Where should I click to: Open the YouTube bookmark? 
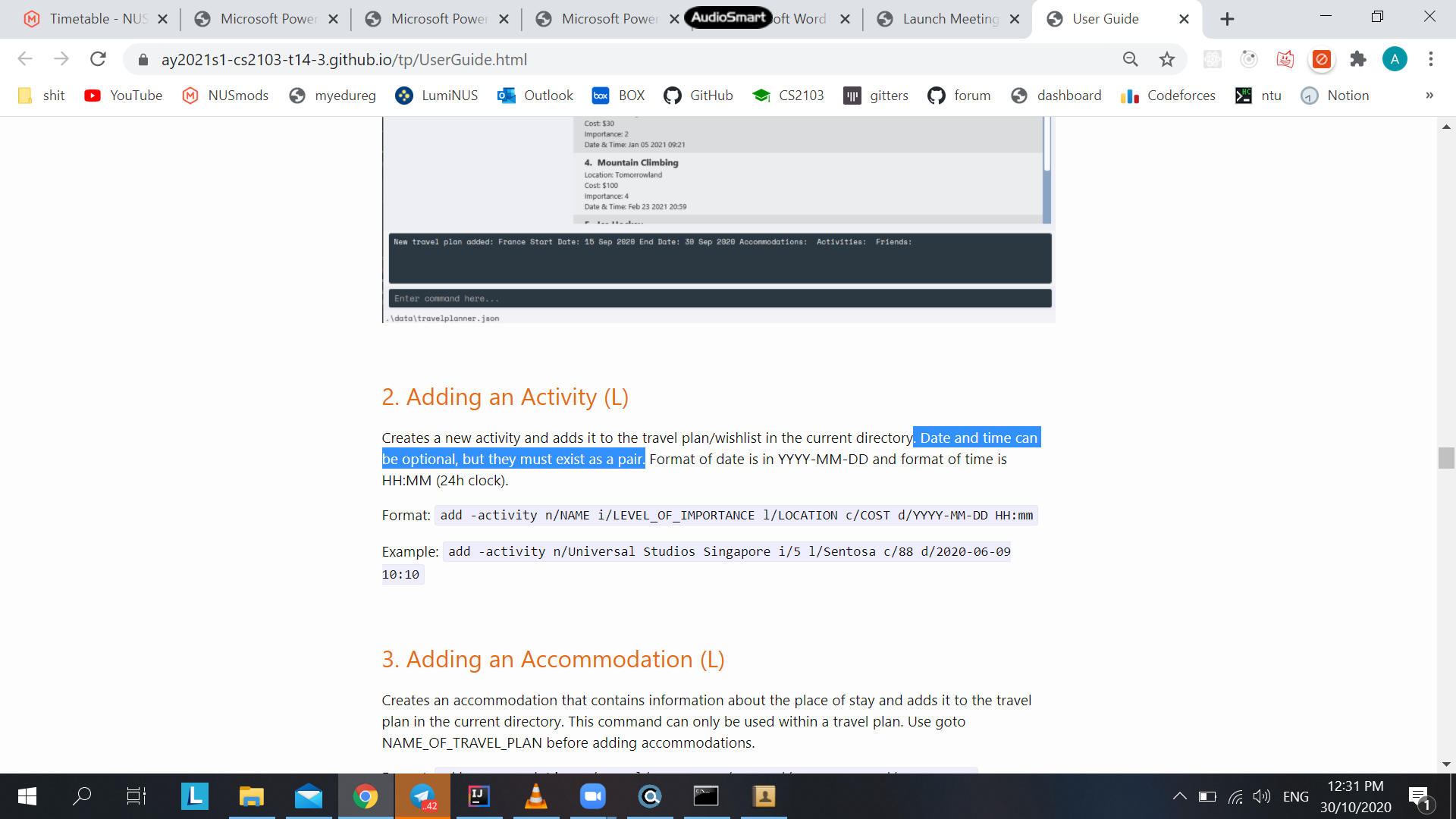(x=124, y=96)
